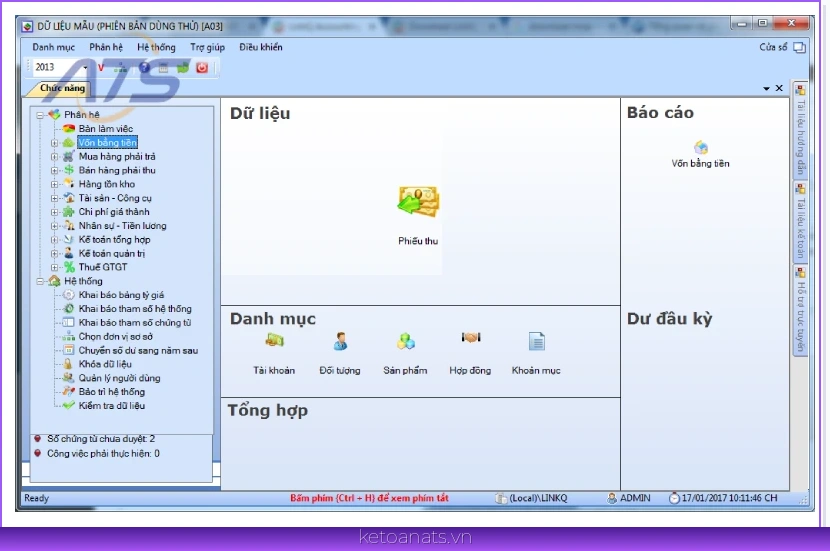Open Chọn đơn vị cơ sở
The height and width of the screenshot is (551, 830).
point(115,336)
